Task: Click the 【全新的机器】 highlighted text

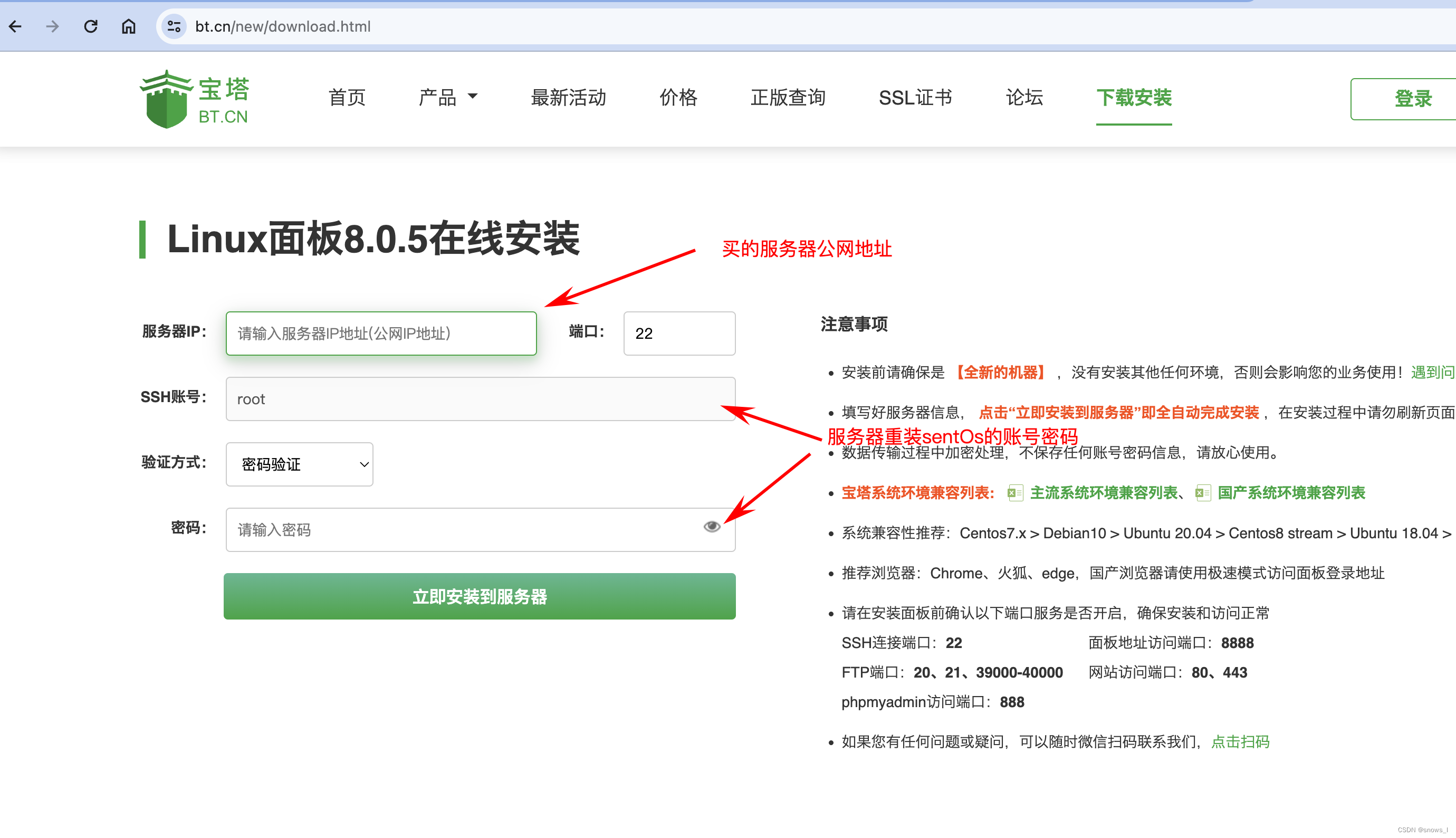Action: [1001, 373]
